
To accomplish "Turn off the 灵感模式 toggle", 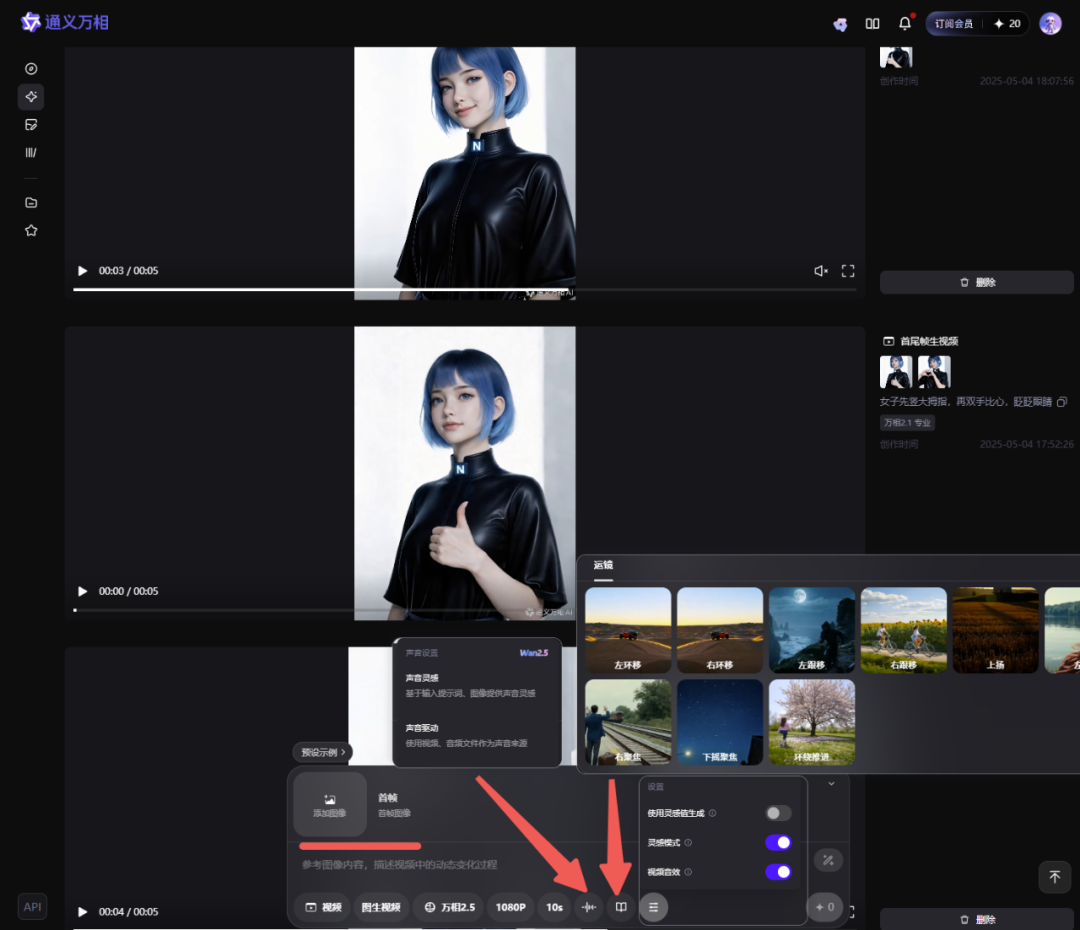I will [x=777, y=843].
